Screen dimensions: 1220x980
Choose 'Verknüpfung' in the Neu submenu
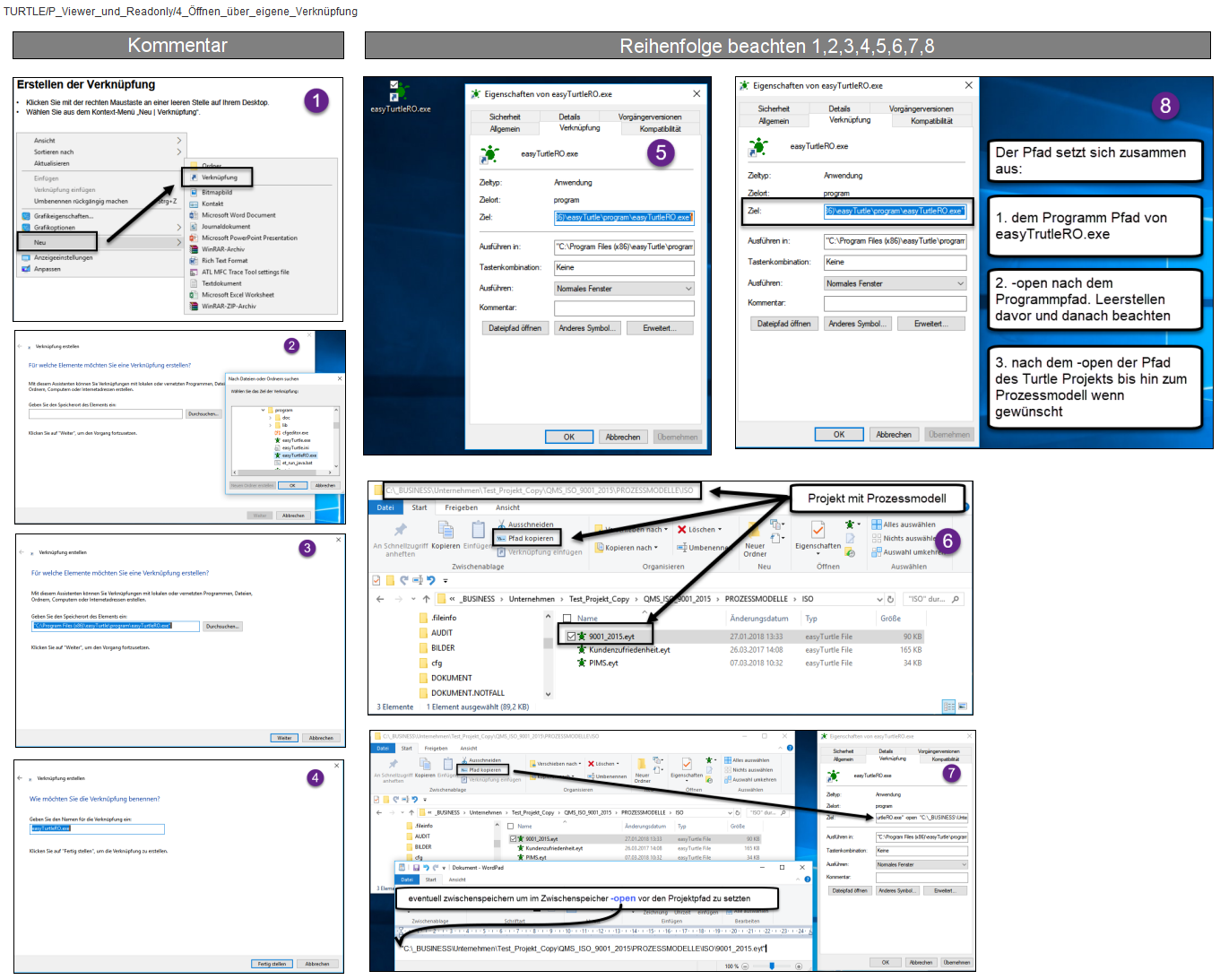point(220,178)
